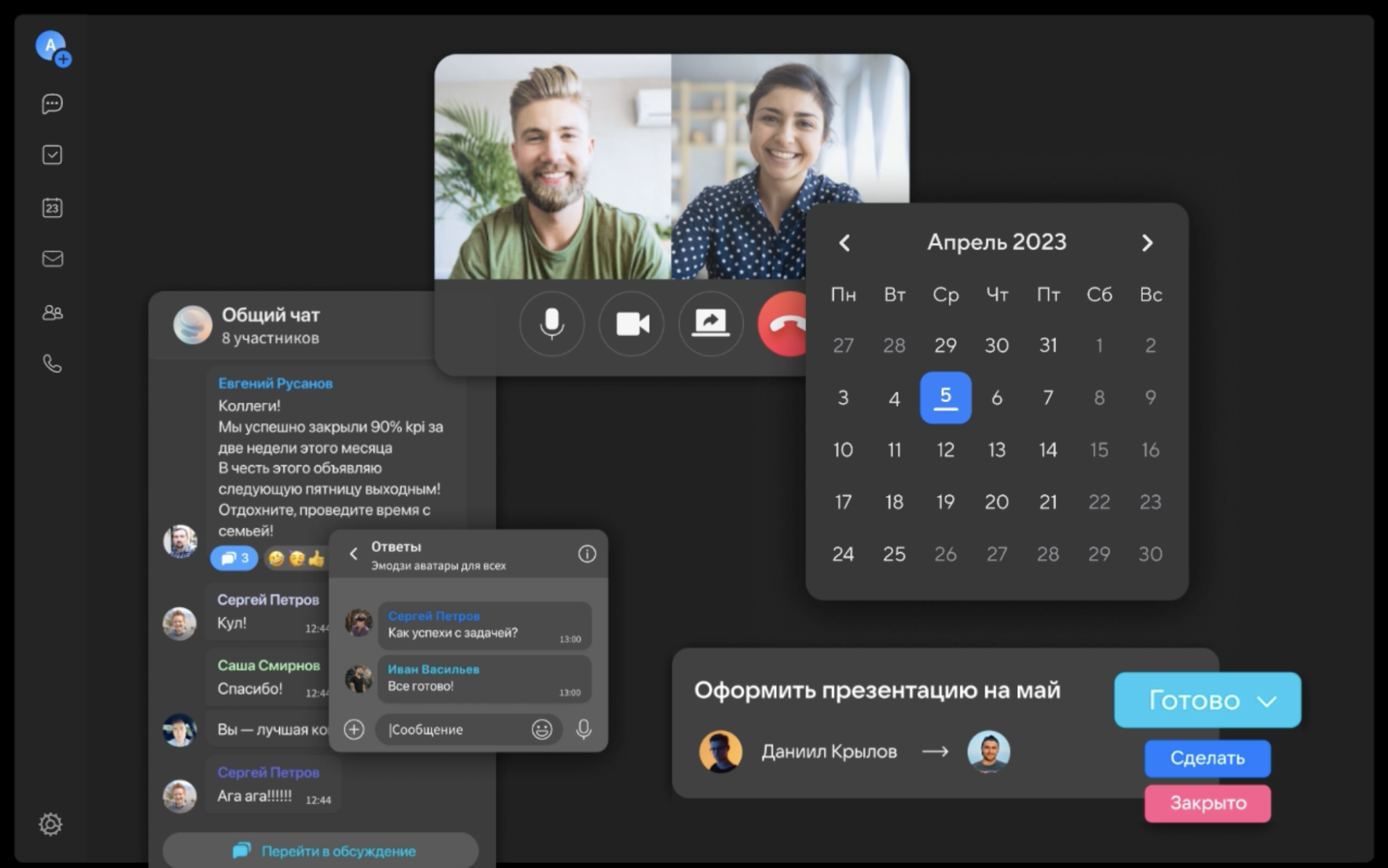1388x868 pixels.
Task: Open the contacts people icon in sidebar
Action: pos(53,312)
